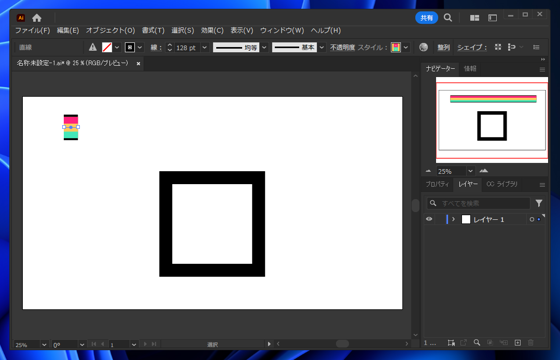
Task: Open the ウィンドウ(W) menu
Action: click(282, 31)
